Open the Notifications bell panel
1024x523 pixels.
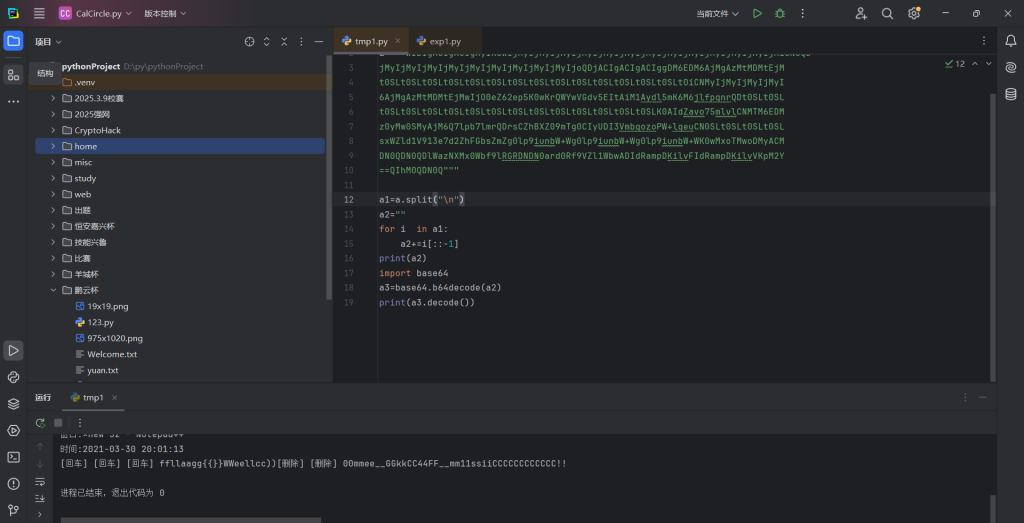coord(1009,41)
